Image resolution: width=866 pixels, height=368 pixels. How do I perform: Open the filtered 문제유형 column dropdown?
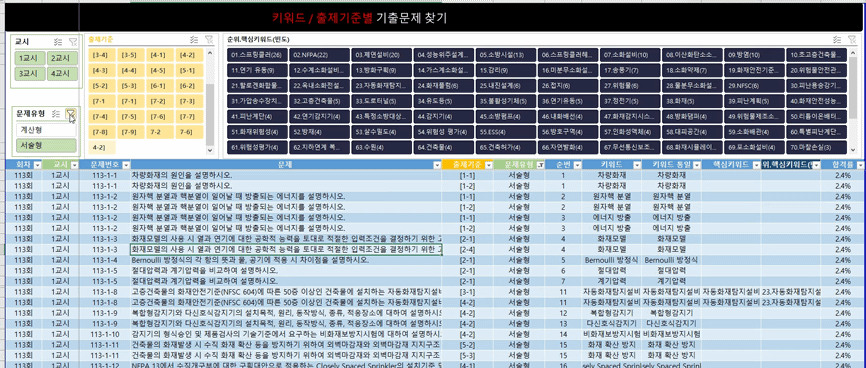coord(540,165)
